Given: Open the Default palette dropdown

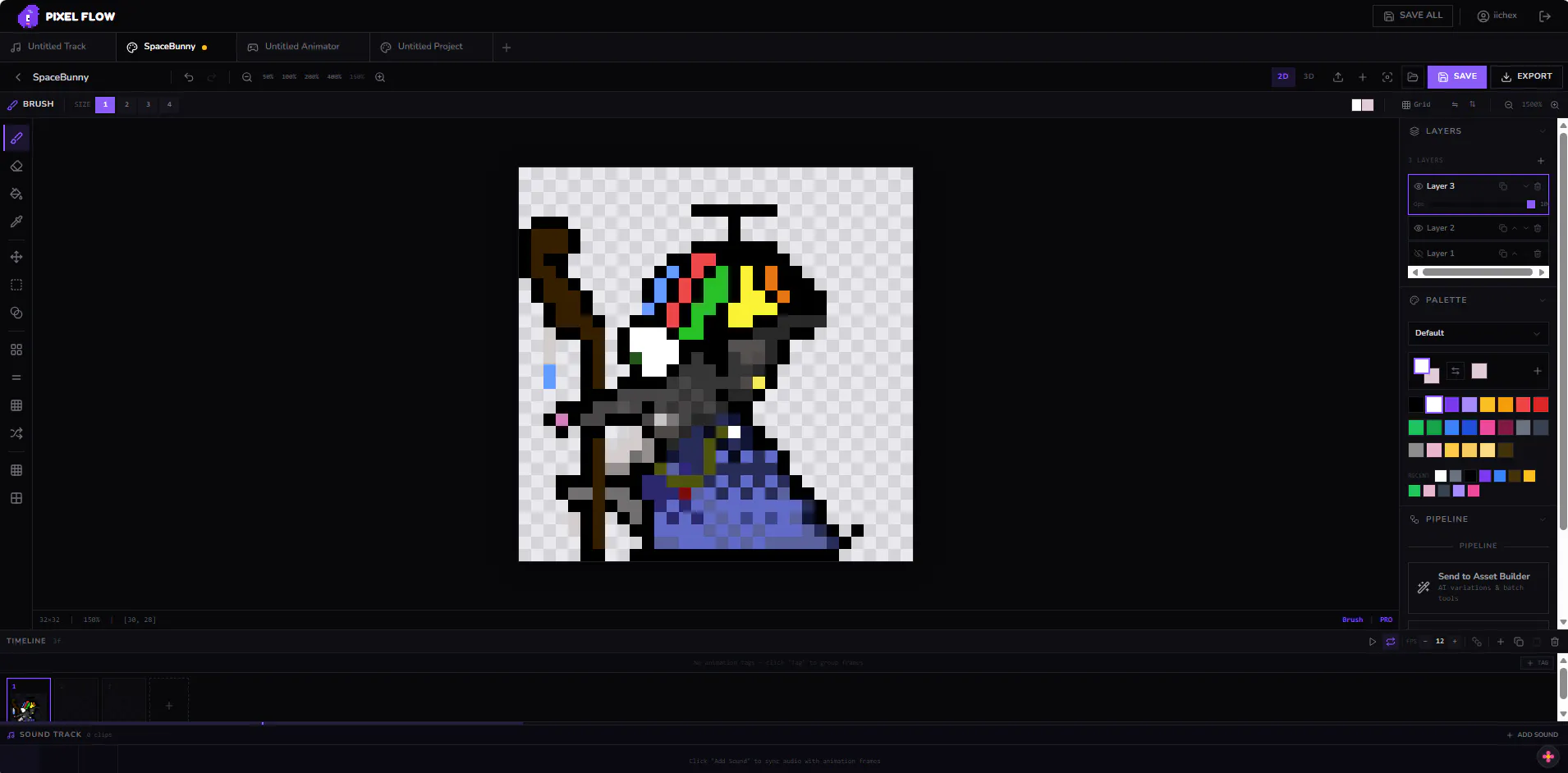Looking at the screenshot, I should [x=1478, y=333].
